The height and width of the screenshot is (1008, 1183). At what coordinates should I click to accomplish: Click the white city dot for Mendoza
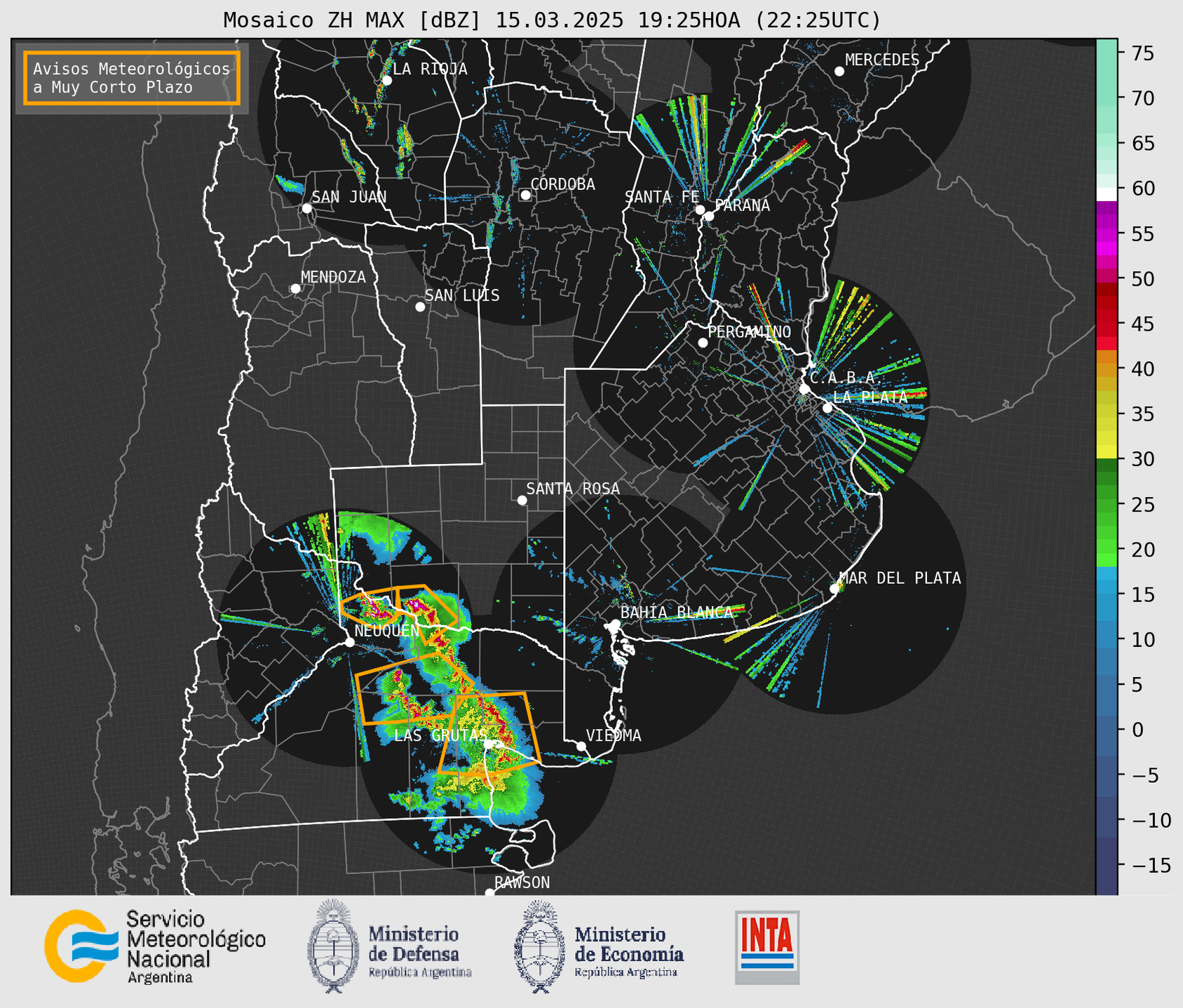[295, 289]
